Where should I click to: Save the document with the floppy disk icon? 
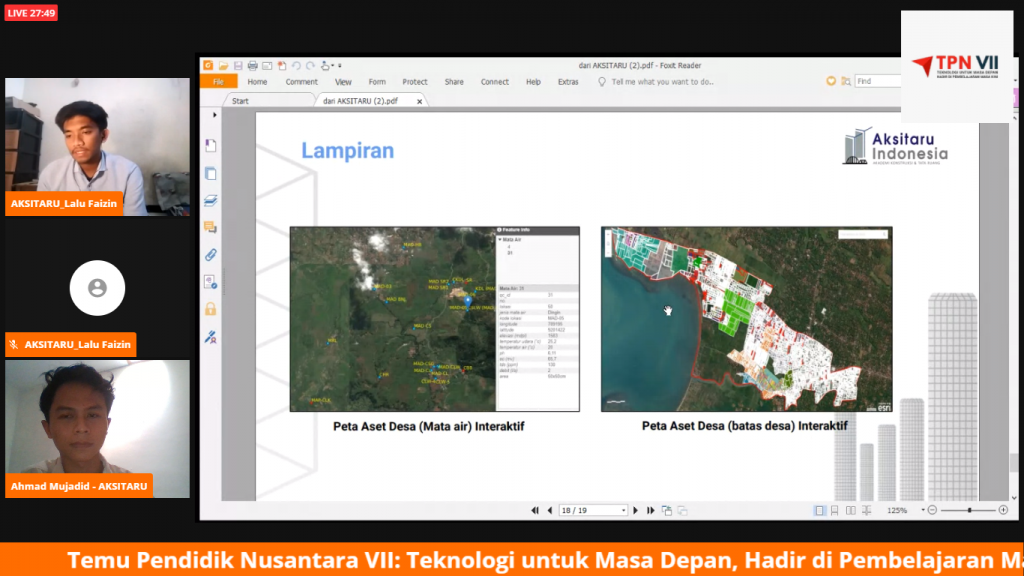tap(238, 66)
